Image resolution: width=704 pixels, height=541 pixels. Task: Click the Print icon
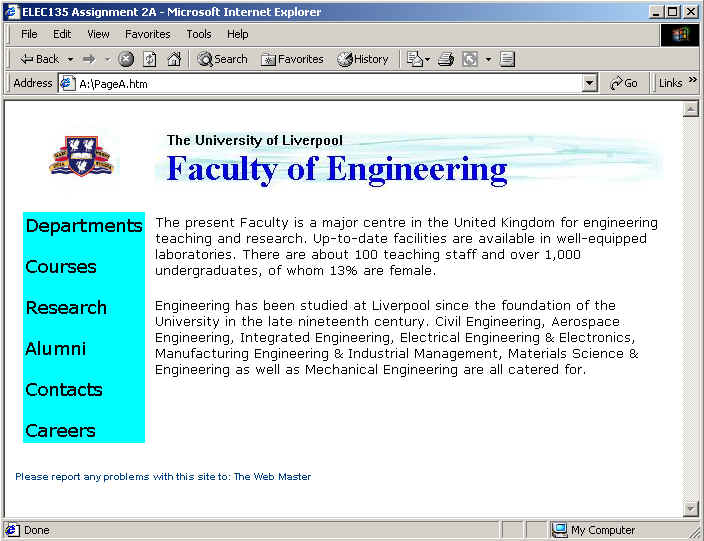tap(445, 59)
